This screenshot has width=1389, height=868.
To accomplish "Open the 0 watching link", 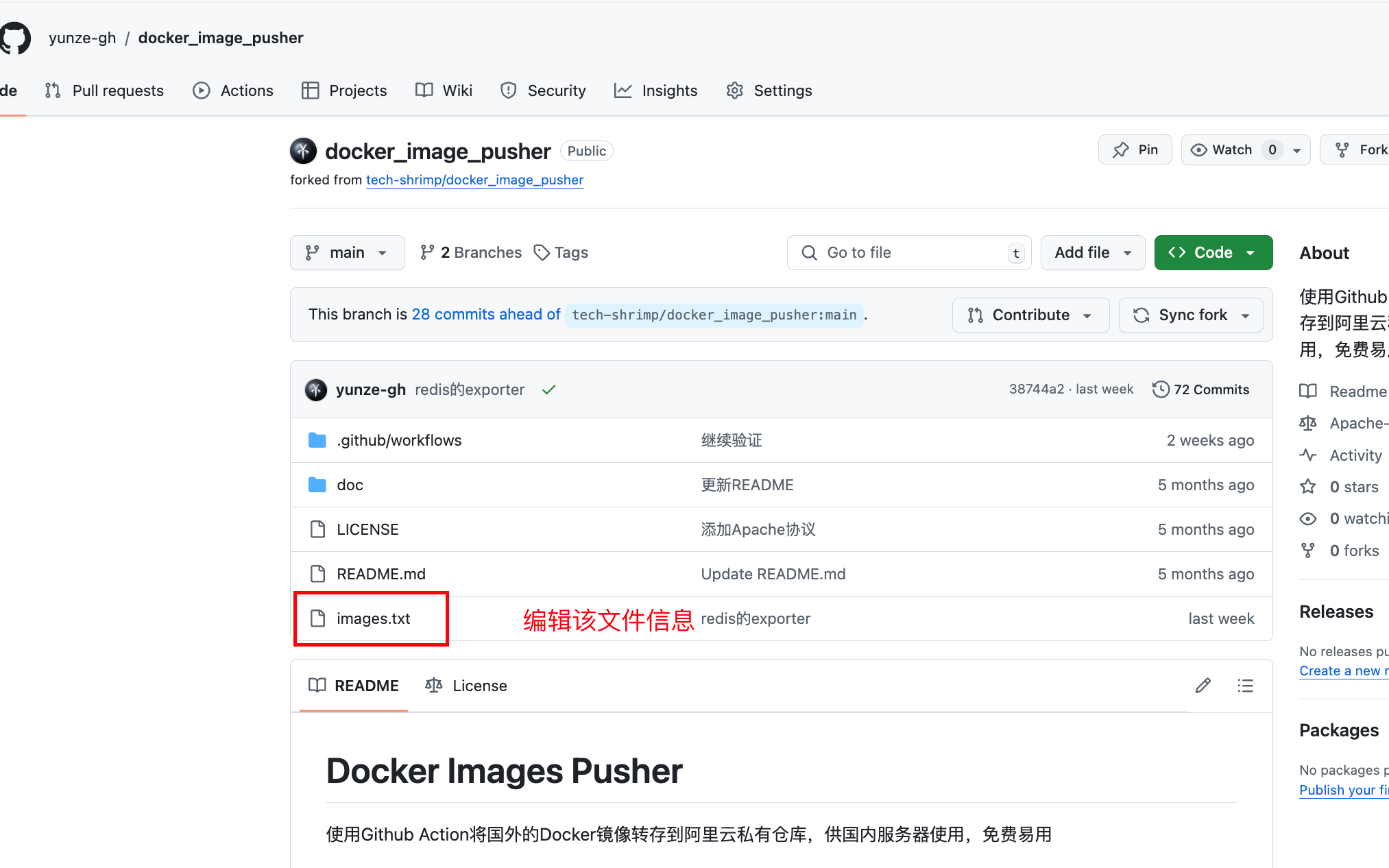I will pyautogui.click(x=1344, y=518).
